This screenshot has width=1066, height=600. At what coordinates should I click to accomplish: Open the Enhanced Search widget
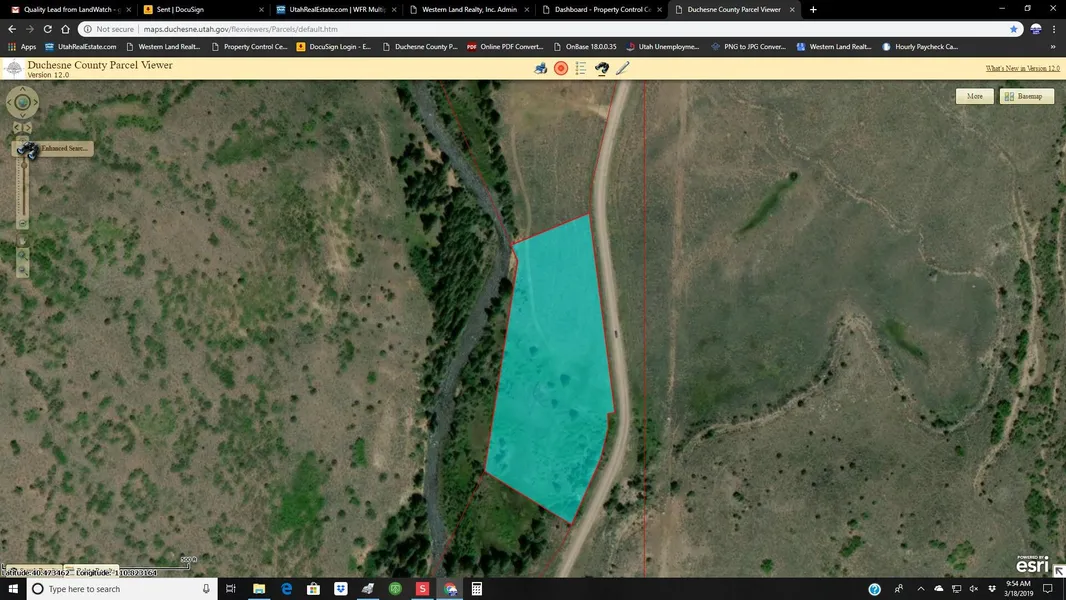click(55, 149)
